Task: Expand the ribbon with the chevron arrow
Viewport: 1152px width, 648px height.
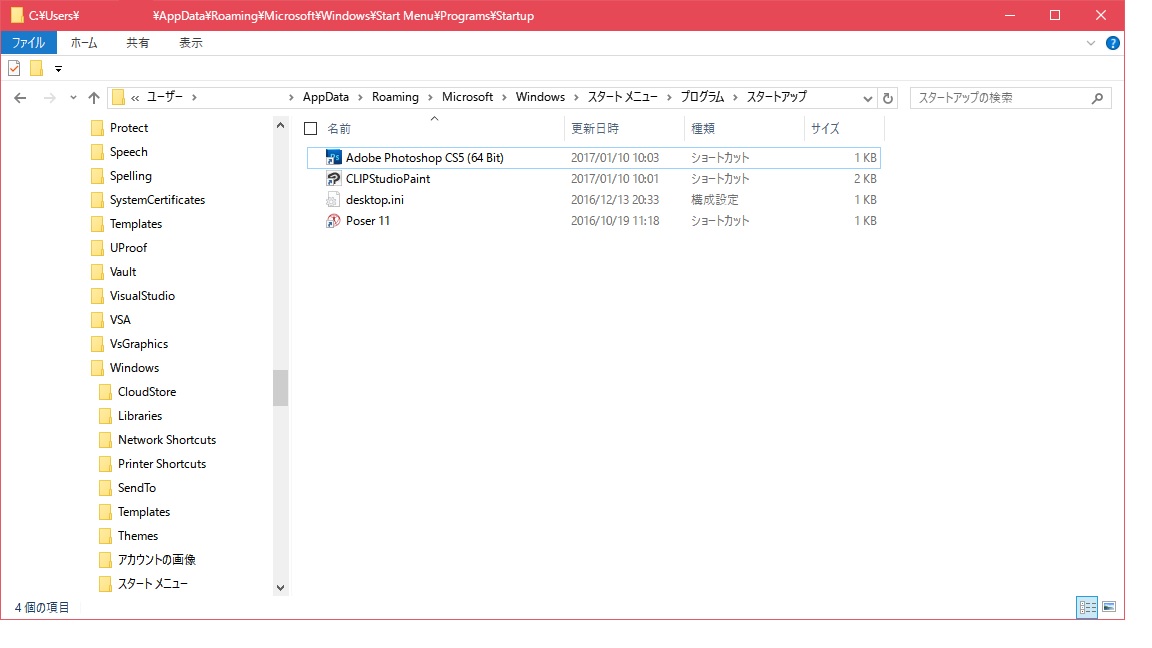Action: tap(1090, 43)
